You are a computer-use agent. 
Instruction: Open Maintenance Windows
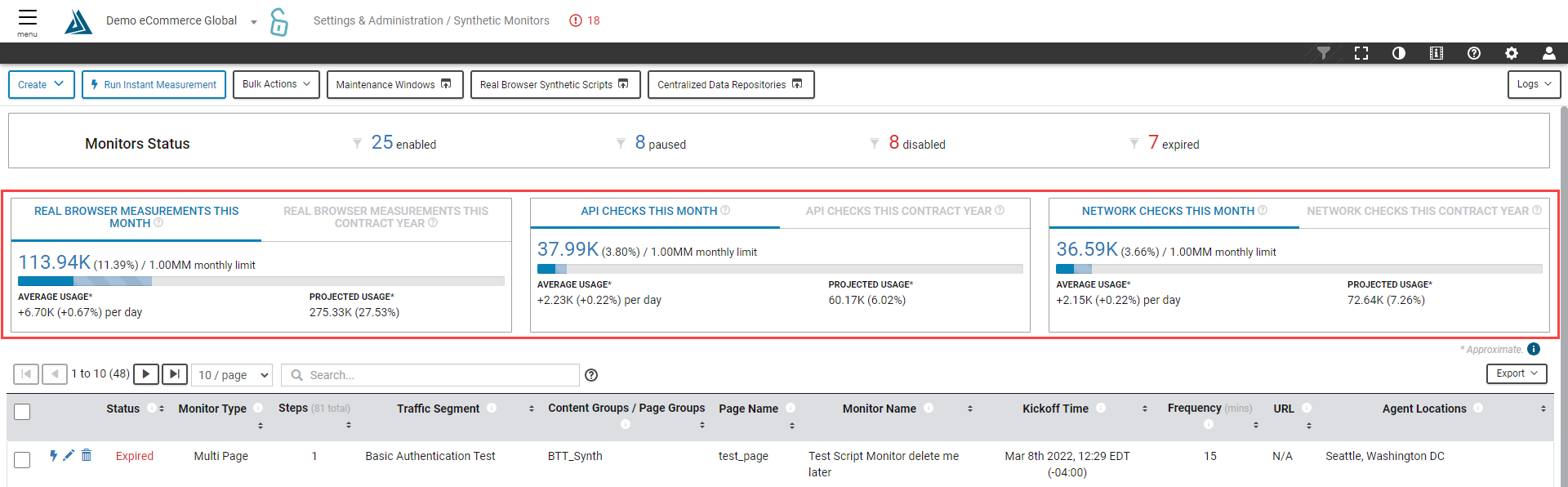click(x=394, y=84)
